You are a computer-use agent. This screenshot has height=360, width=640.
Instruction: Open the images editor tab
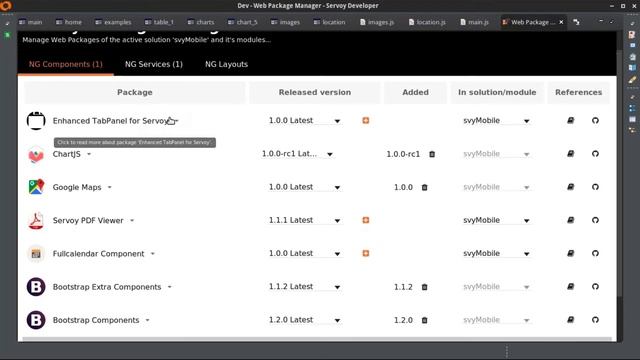point(286,22)
